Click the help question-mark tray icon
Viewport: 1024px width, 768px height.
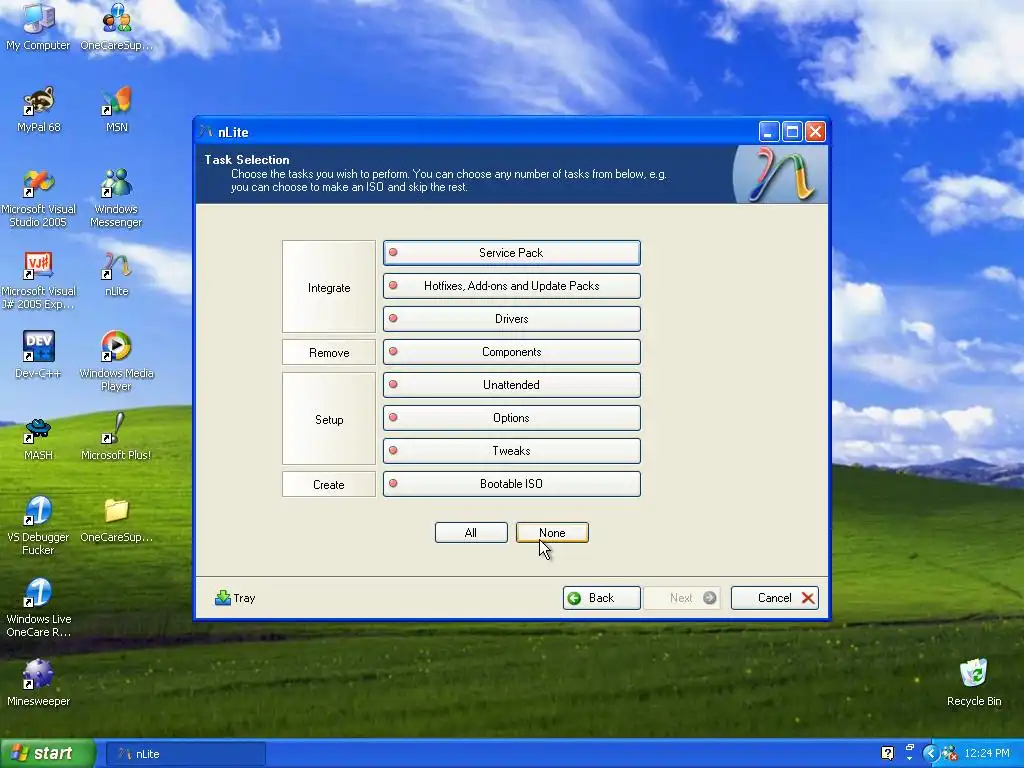click(x=887, y=754)
